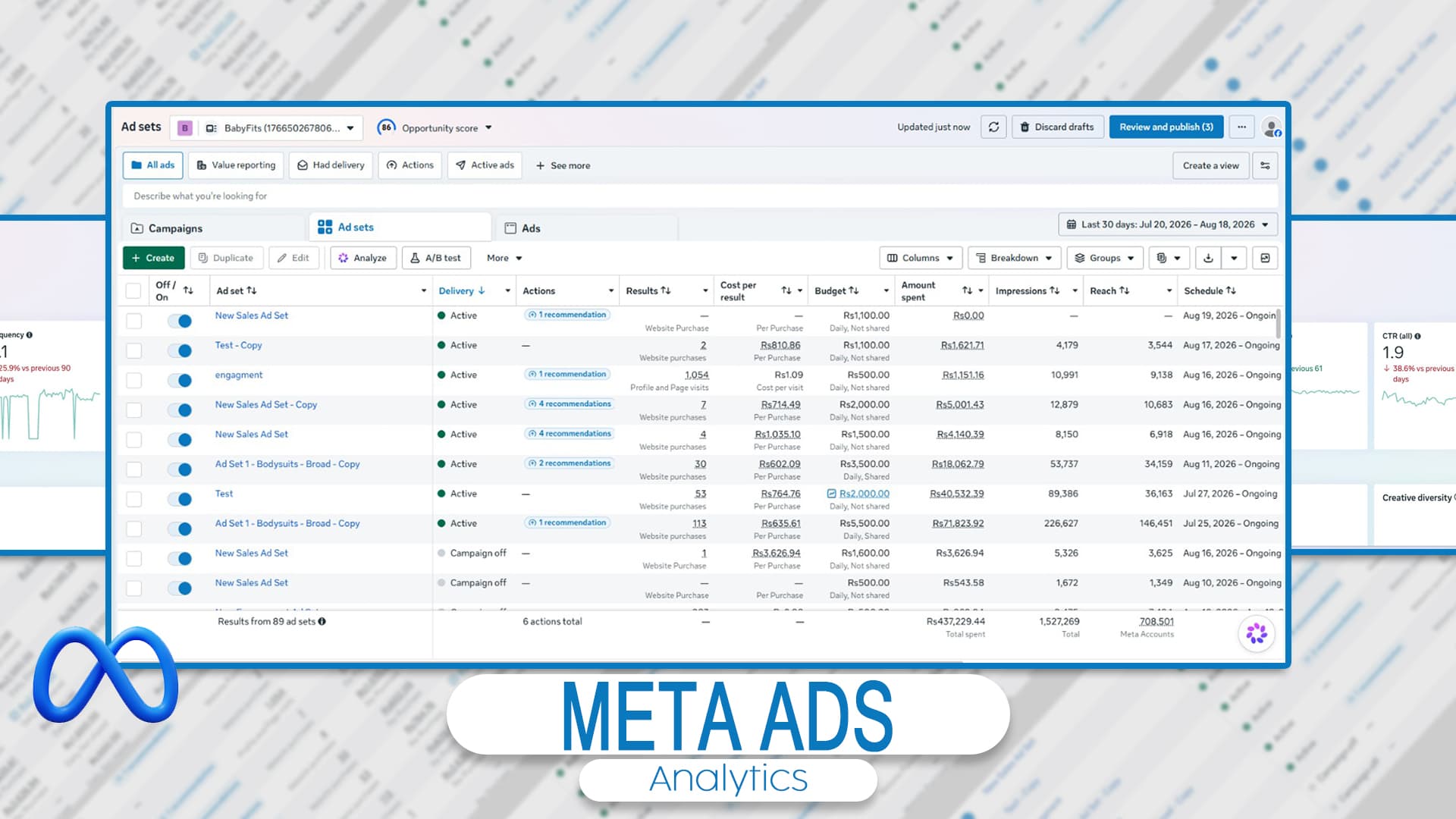This screenshot has height=819, width=1456.
Task: Click the BabyFits account B icon
Action: tap(184, 128)
